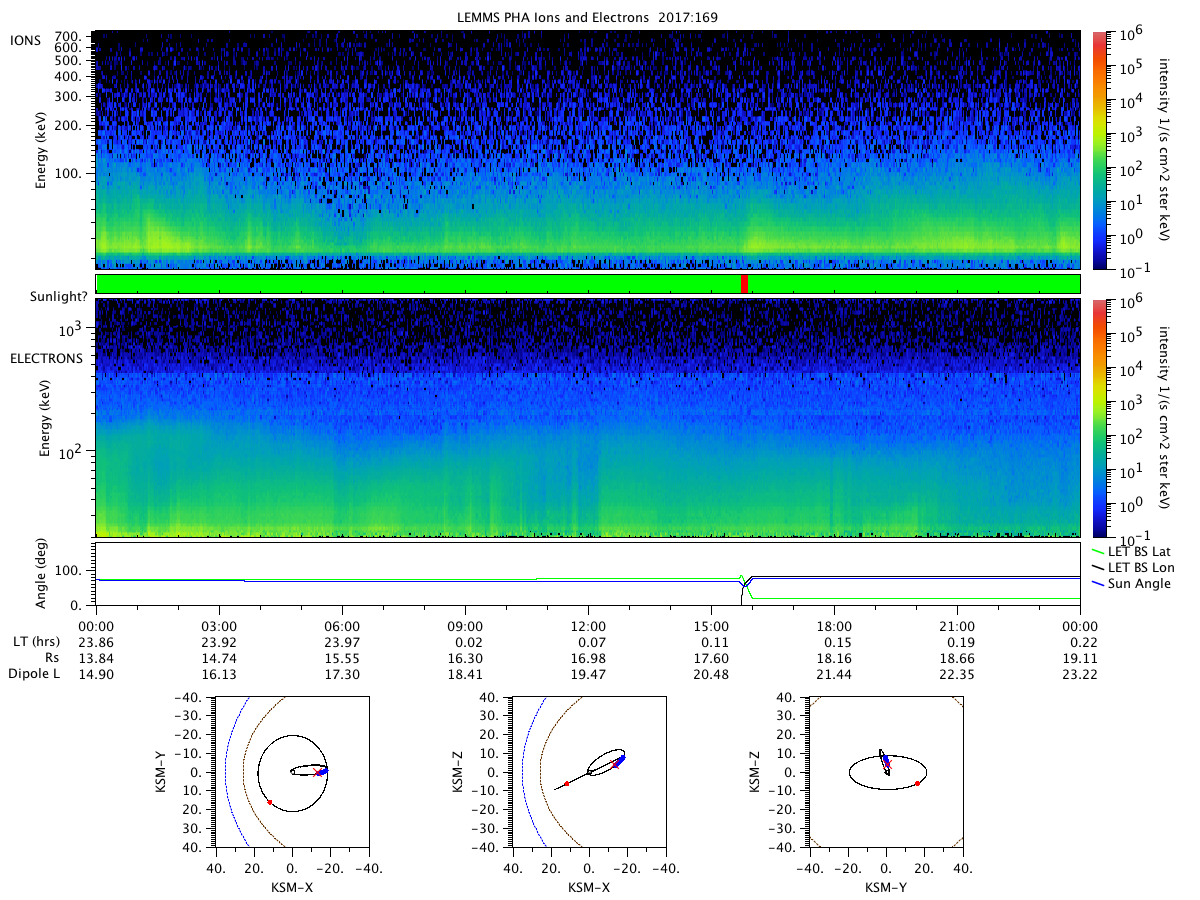Click the KSM-X versus KSM-Y orbit plot
1200x900 pixels.
point(291,772)
